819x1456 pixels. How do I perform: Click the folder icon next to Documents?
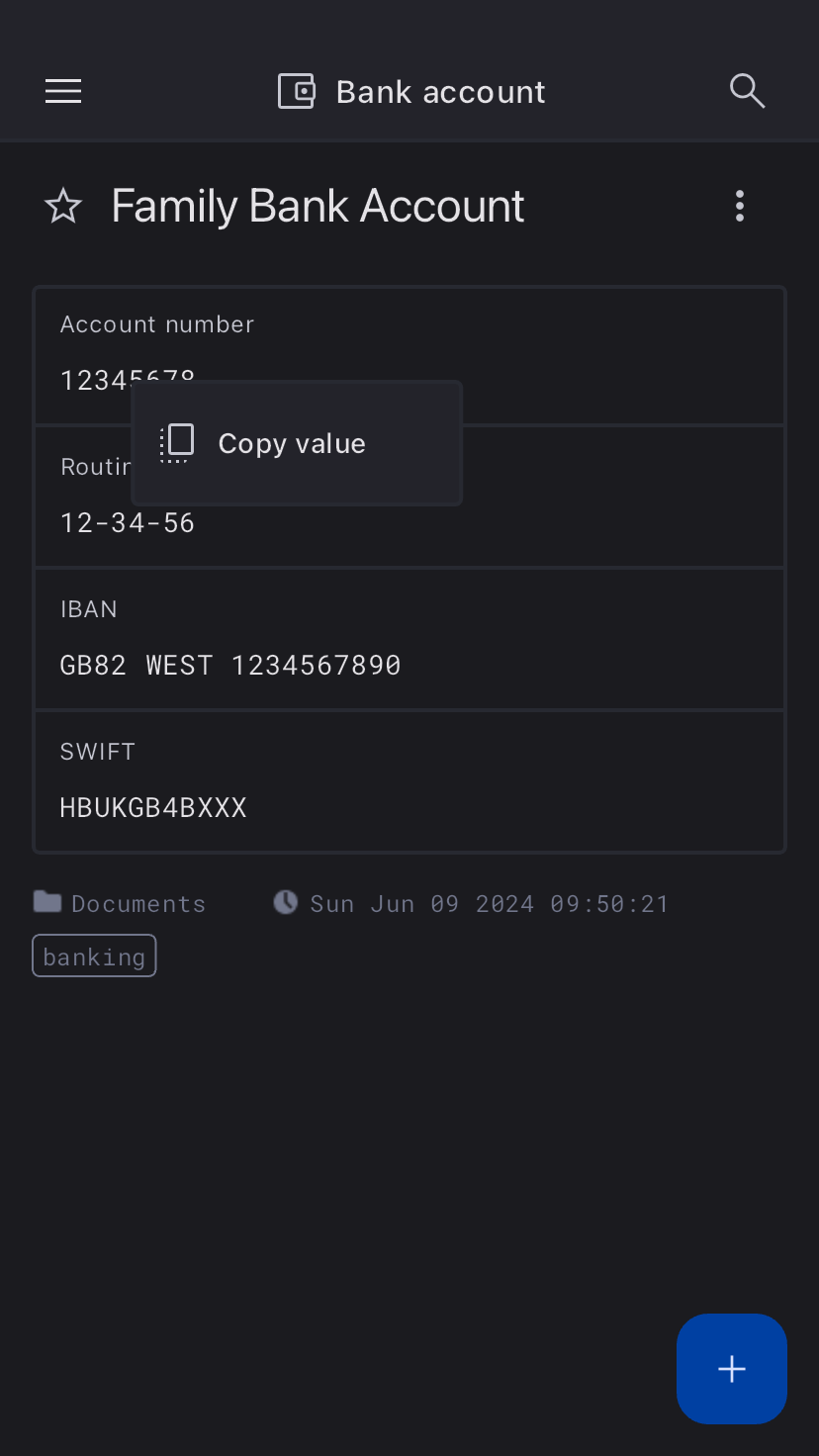pos(46,902)
